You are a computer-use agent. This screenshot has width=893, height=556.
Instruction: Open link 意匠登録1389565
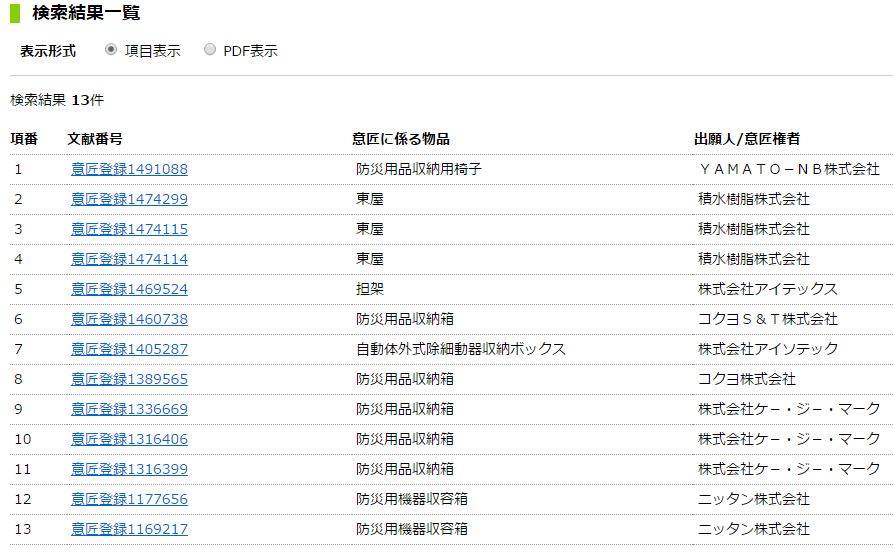129,379
